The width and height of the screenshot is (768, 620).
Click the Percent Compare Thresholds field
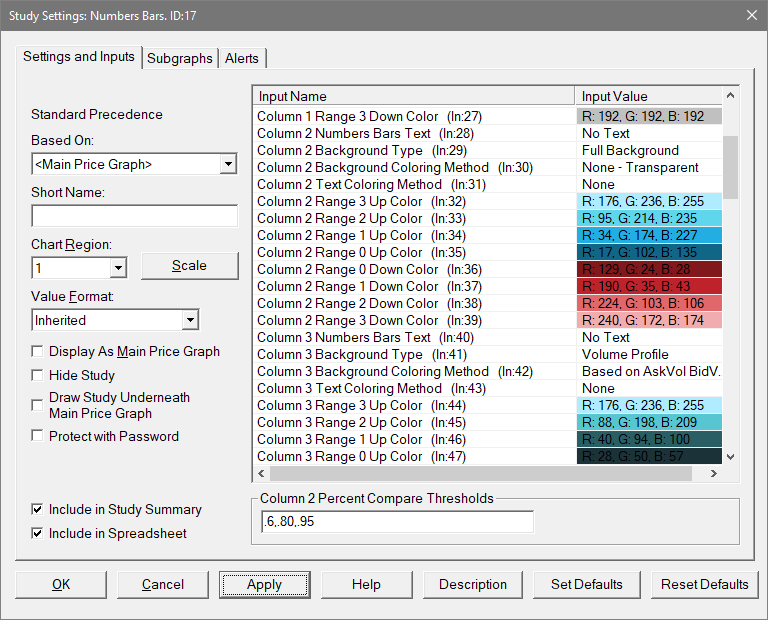pos(396,522)
